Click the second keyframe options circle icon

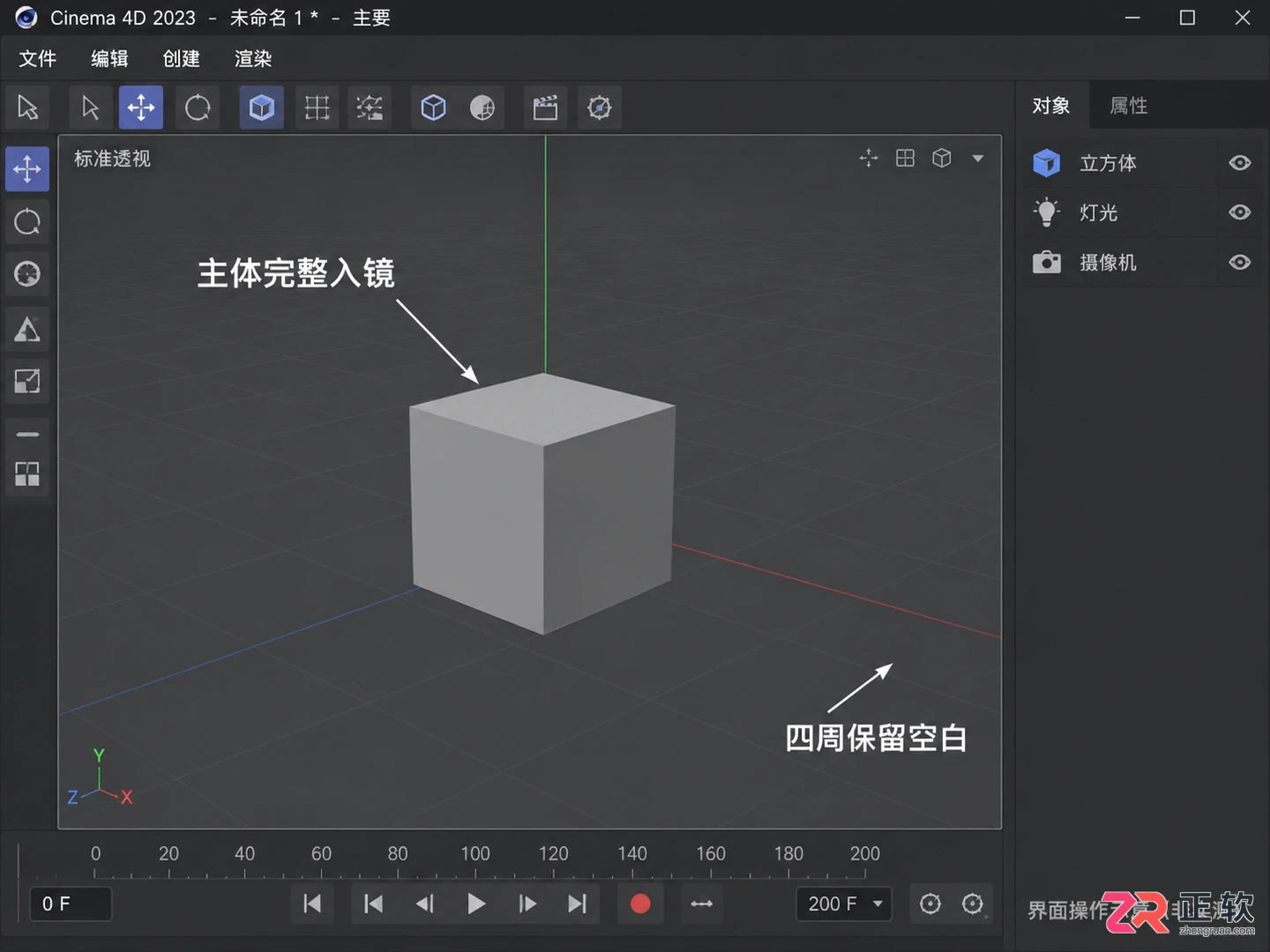click(x=973, y=904)
